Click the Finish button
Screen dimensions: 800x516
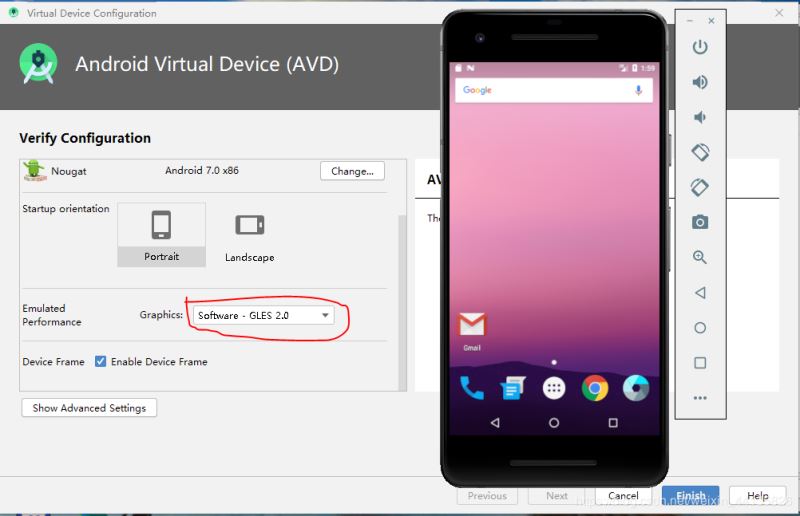pos(691,496)
